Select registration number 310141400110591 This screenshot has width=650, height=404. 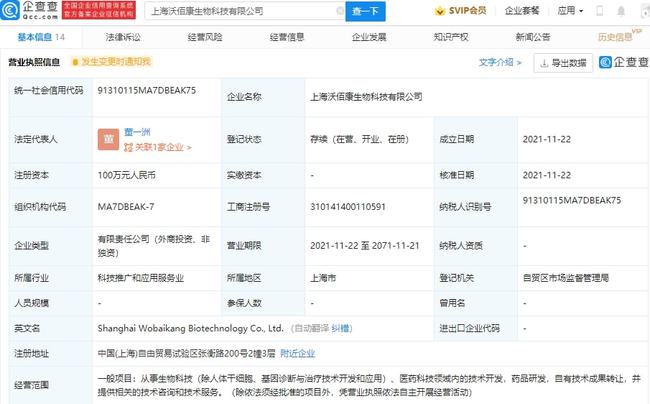(x=348, y=207)
